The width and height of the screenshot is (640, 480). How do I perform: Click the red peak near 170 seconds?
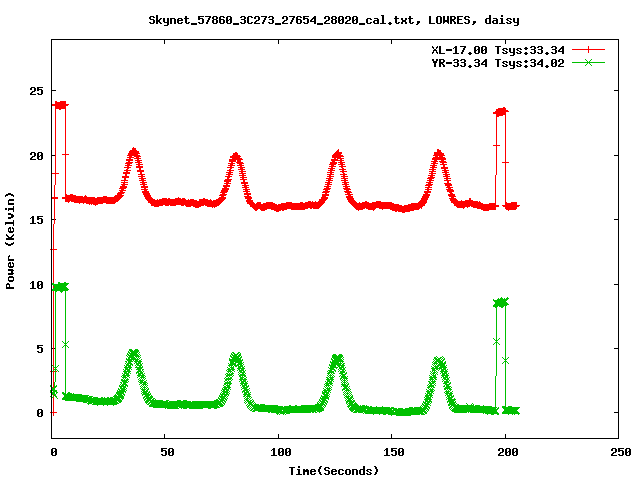438,156
